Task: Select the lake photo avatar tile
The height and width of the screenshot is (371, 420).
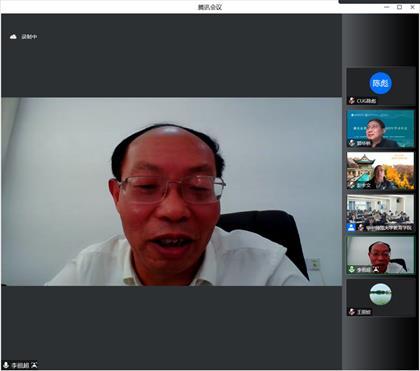Action: coord(380,298)
